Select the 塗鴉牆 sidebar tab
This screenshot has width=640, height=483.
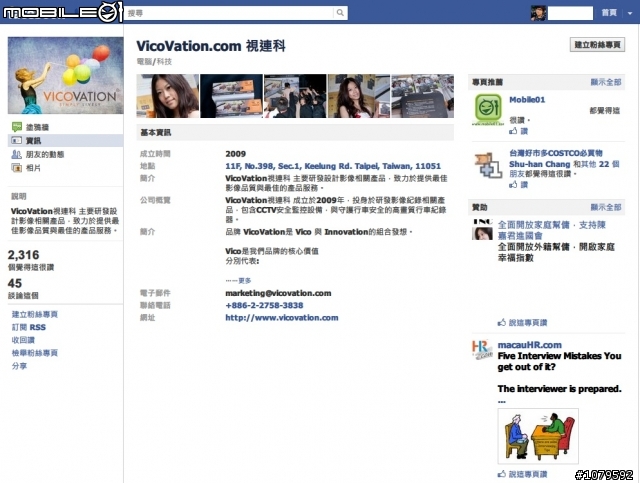click(x=37, y=127)
